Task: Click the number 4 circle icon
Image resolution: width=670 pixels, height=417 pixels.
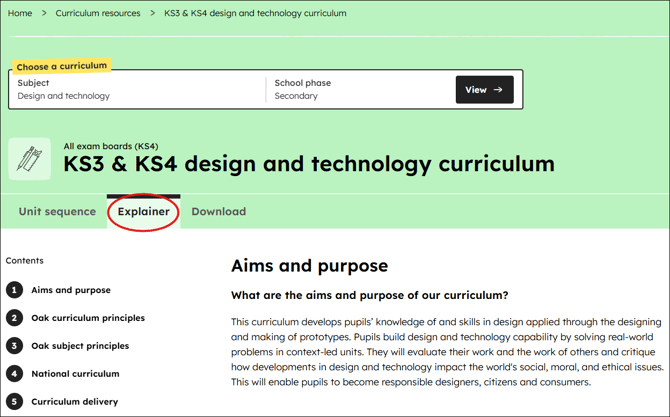Action: (x=15, y=374)
